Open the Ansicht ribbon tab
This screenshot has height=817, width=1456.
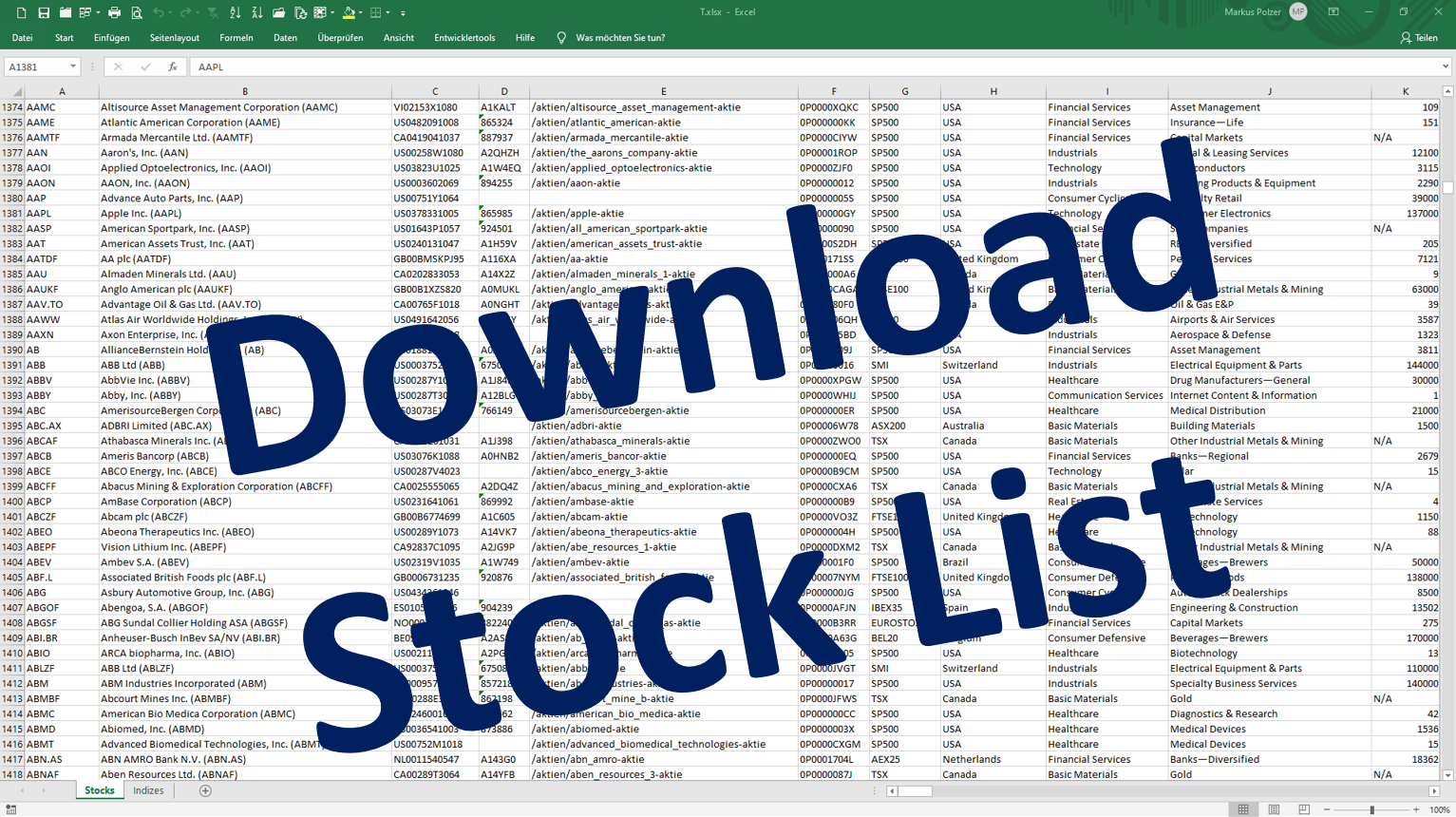399,38
